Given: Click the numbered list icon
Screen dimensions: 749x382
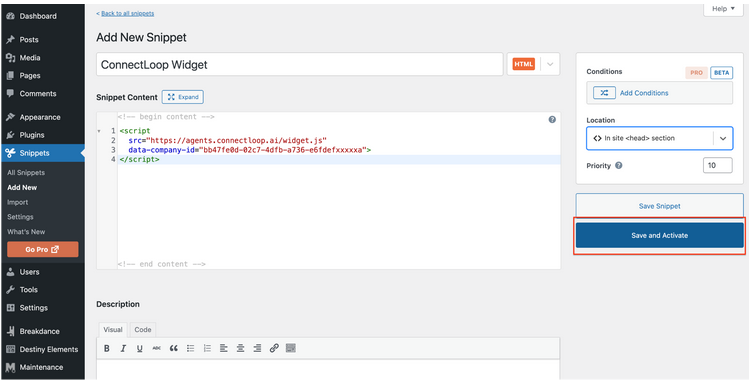Looking at the screenshot, I should click(x=207, y=349).
